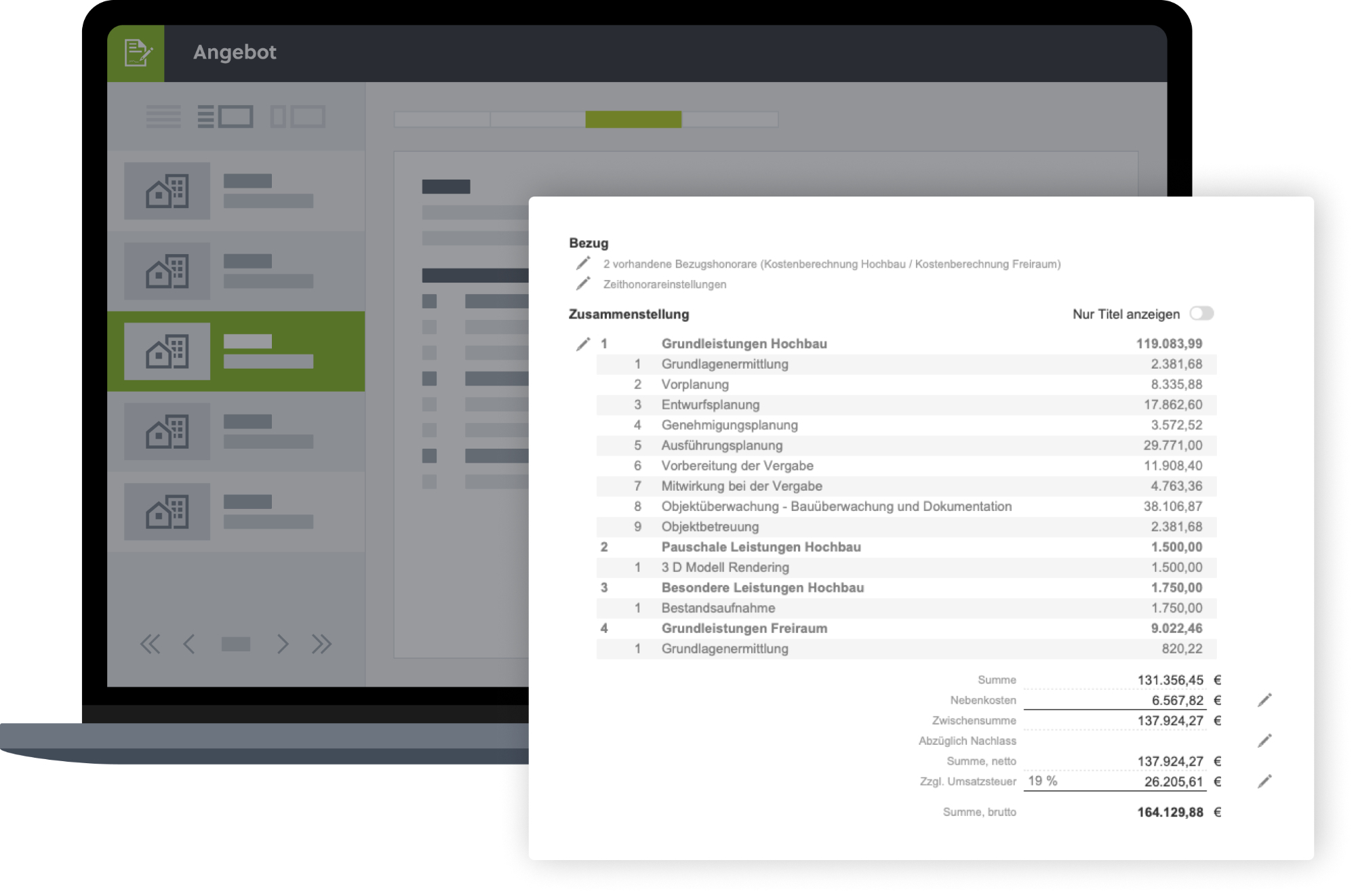
Task: Select split list-and-detail layout icon
Action: point(225,117)
